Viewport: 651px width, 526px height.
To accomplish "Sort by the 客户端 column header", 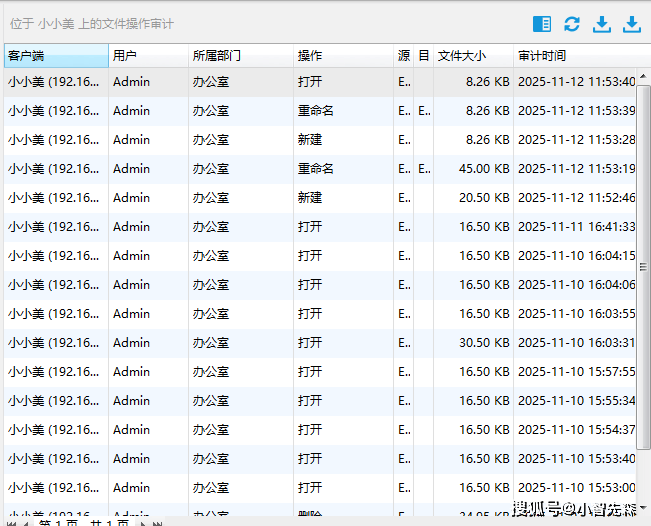I will click(x=56, y=56).
